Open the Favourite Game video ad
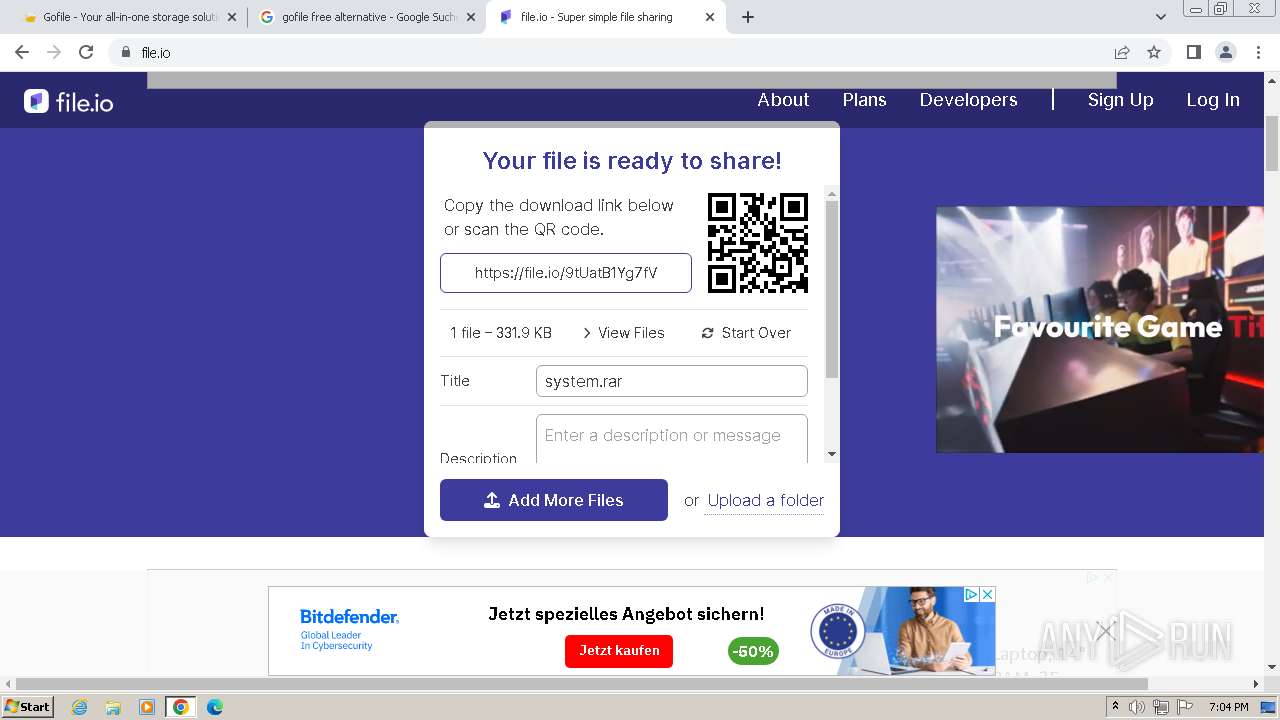 click(x=1100, y=330)
